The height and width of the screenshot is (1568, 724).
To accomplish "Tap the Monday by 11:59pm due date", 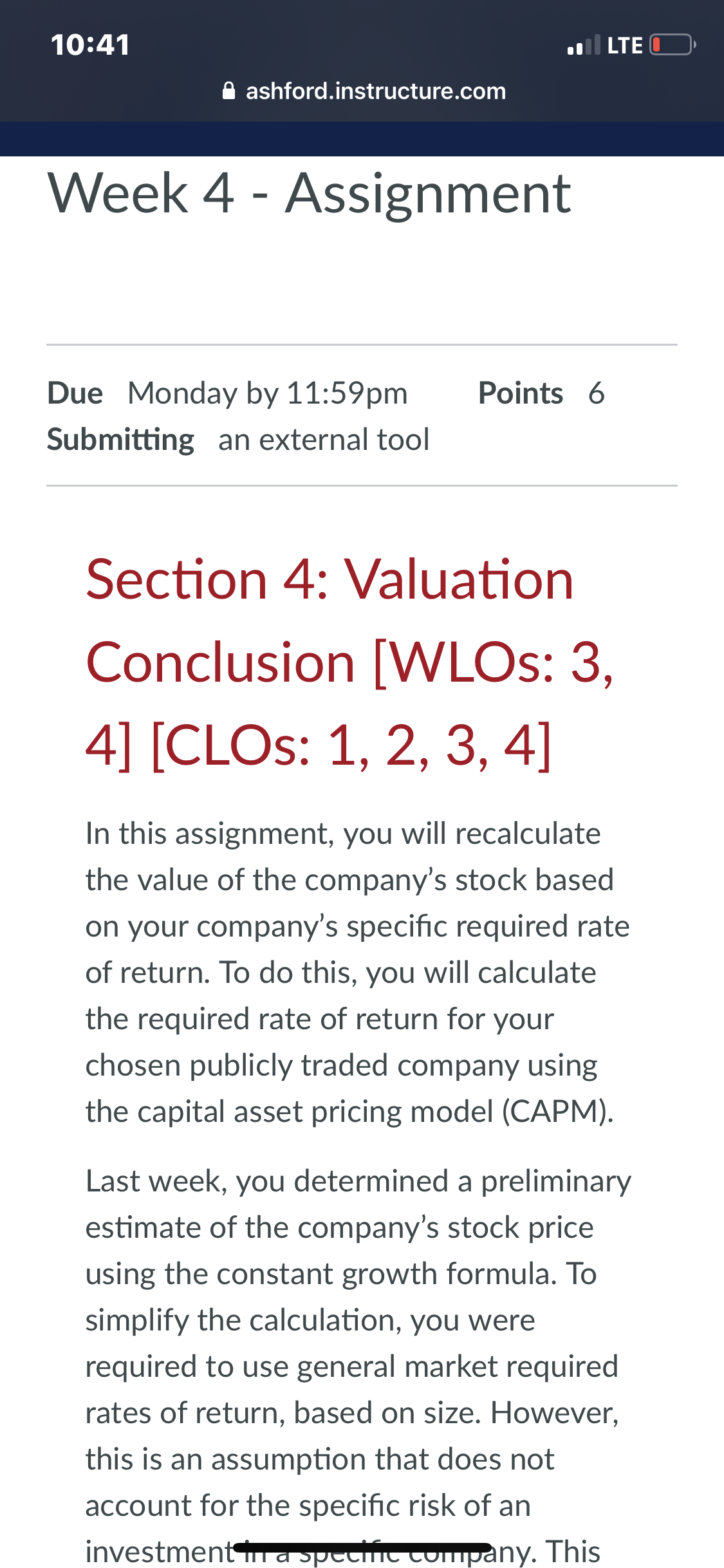I will pyautogui.click(x=268, y=393).
